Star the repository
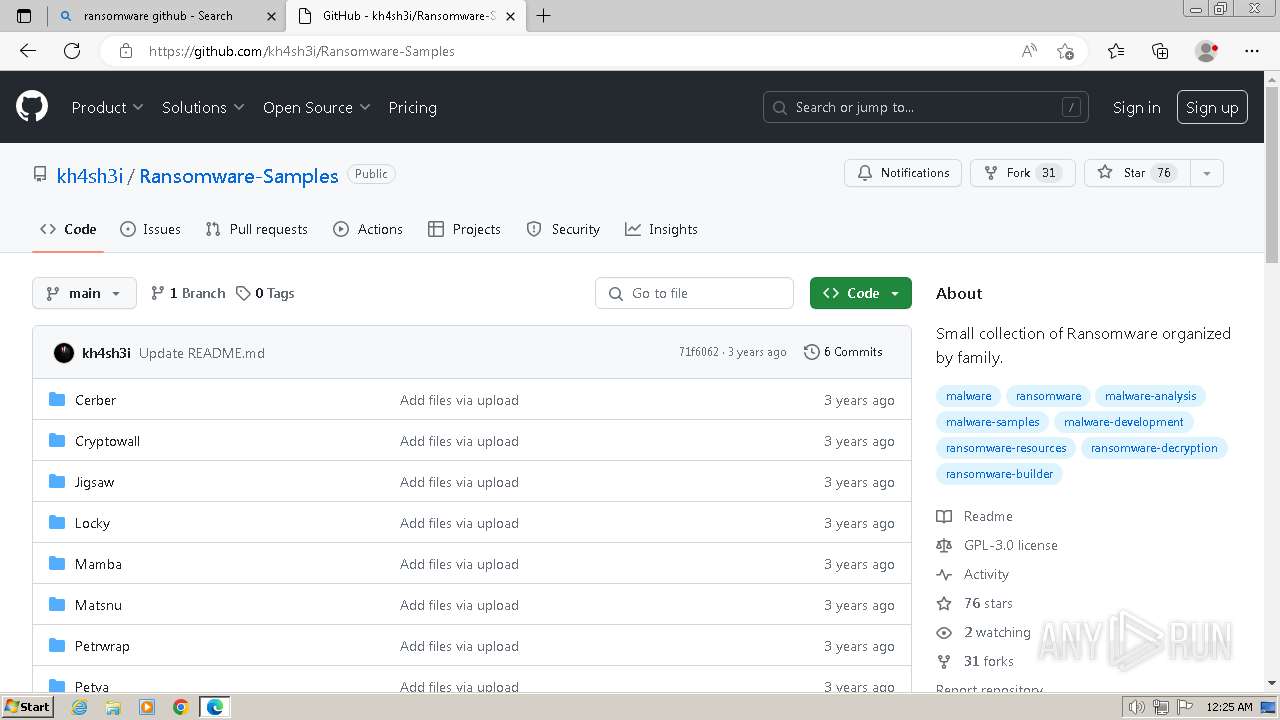Screen dimensions: 1280x720 tap(1137, 173)
